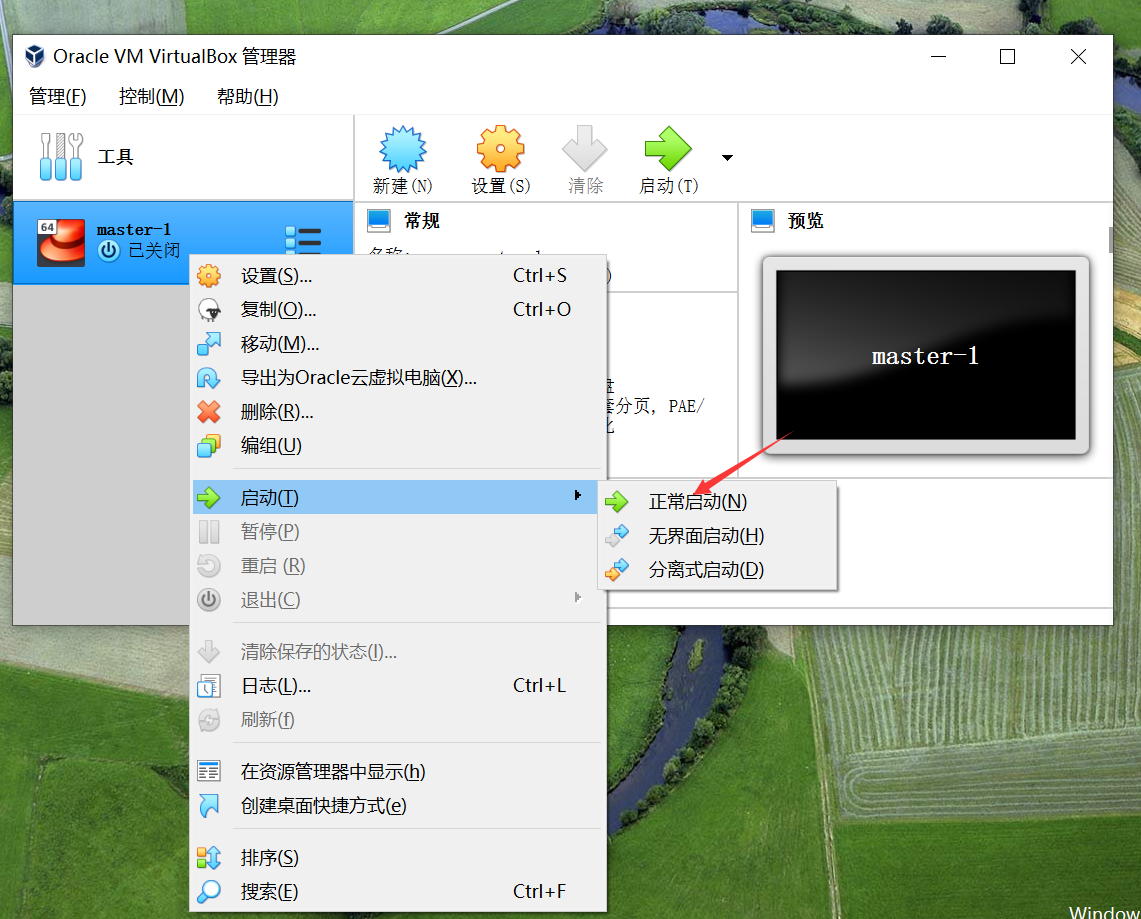Expand the 退出(C) submenu arrow

point(578,597)
